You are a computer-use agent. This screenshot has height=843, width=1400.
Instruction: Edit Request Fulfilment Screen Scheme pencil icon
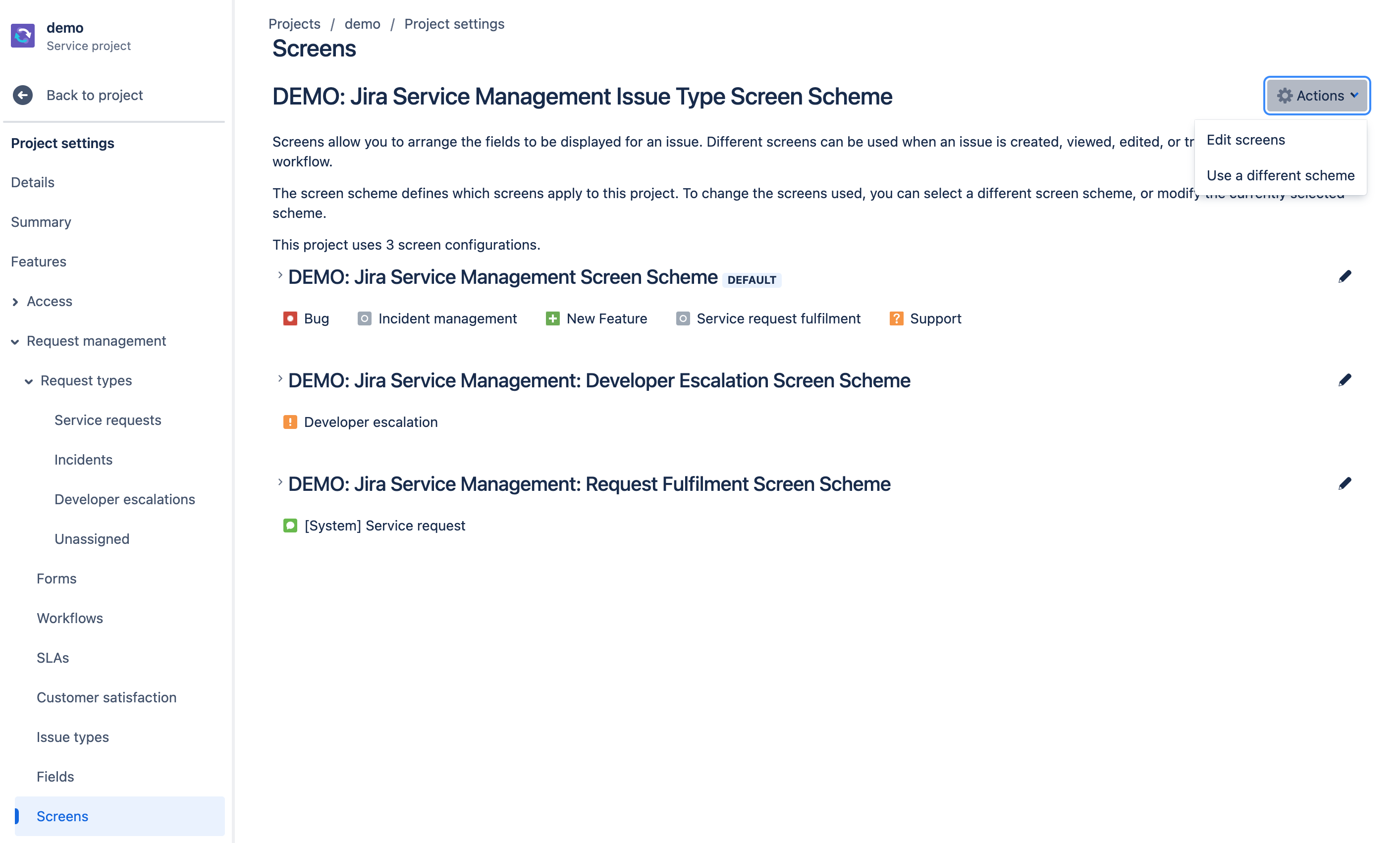pyautogui.click(x=1345, y=483)
